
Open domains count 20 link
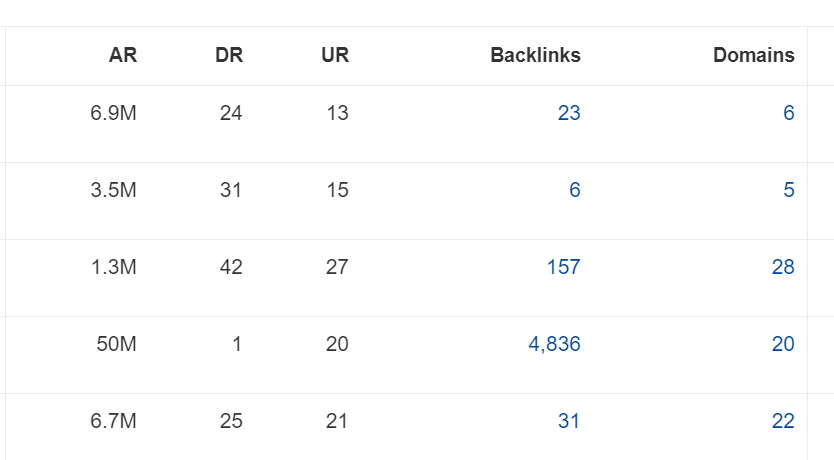[783, 344]
